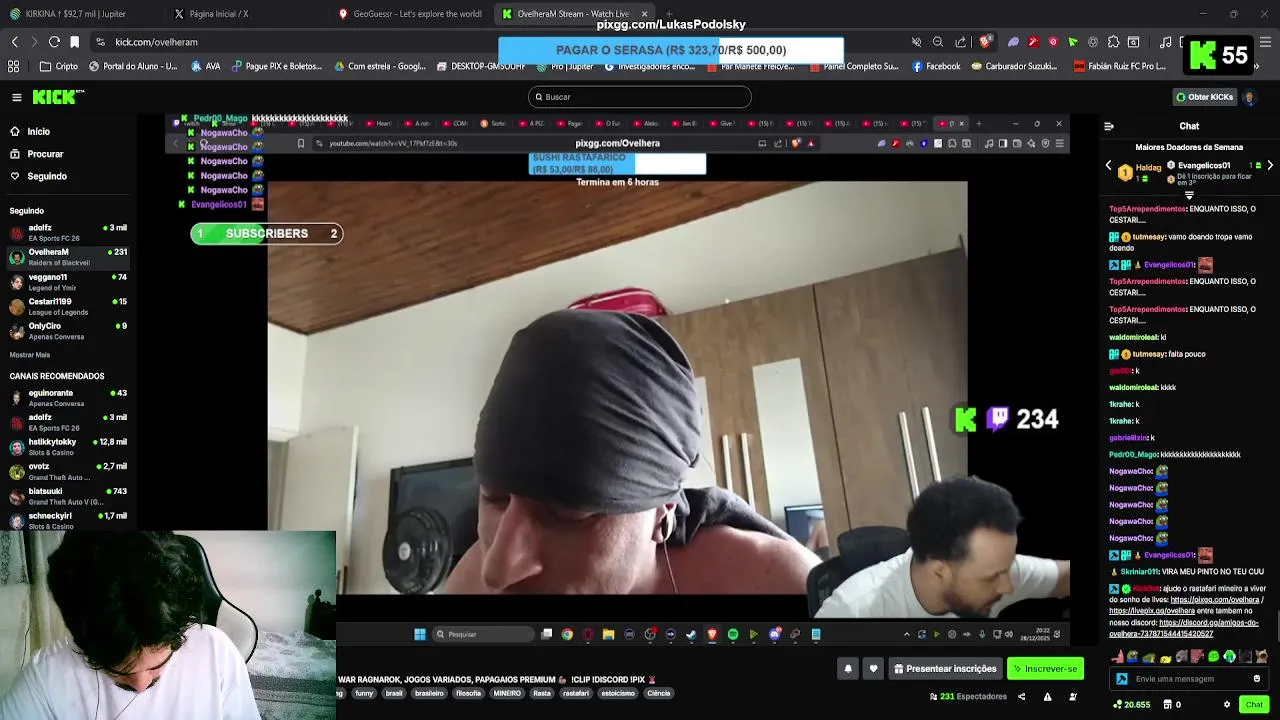1280x720 pixels.
Task: Open the apps grid icon in bookmarks bar
Action: point(13,66)
